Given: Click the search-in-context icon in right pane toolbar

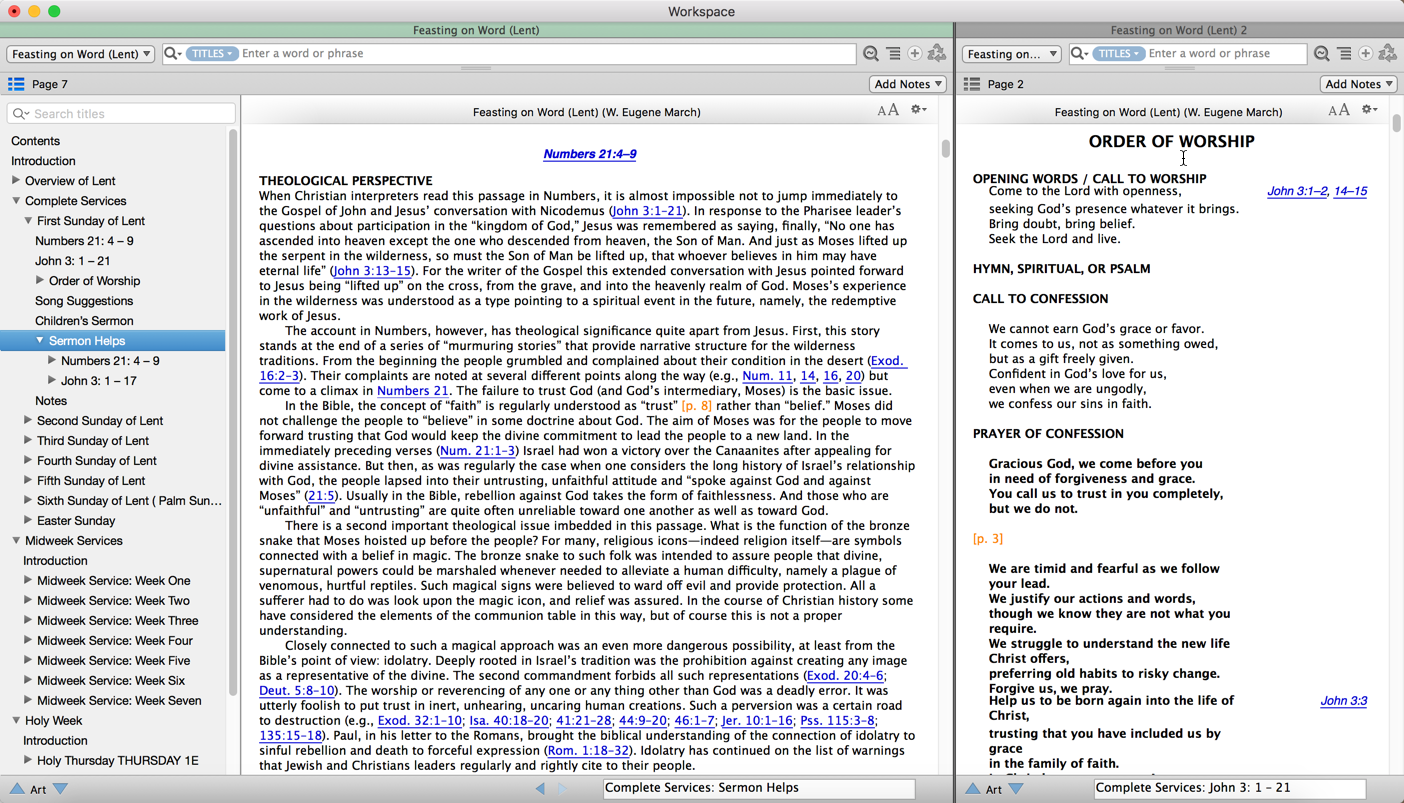Looking at the screenshot, I should (x=1322, y=54).
